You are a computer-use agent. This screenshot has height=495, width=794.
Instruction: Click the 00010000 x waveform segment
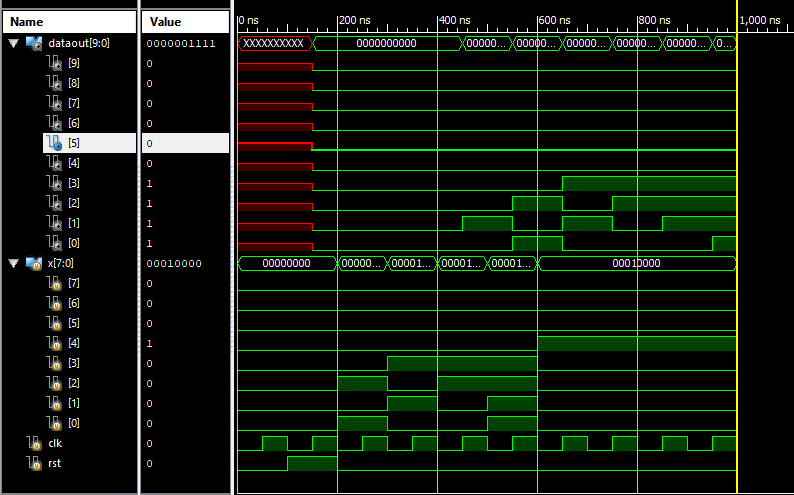point(637,263)
